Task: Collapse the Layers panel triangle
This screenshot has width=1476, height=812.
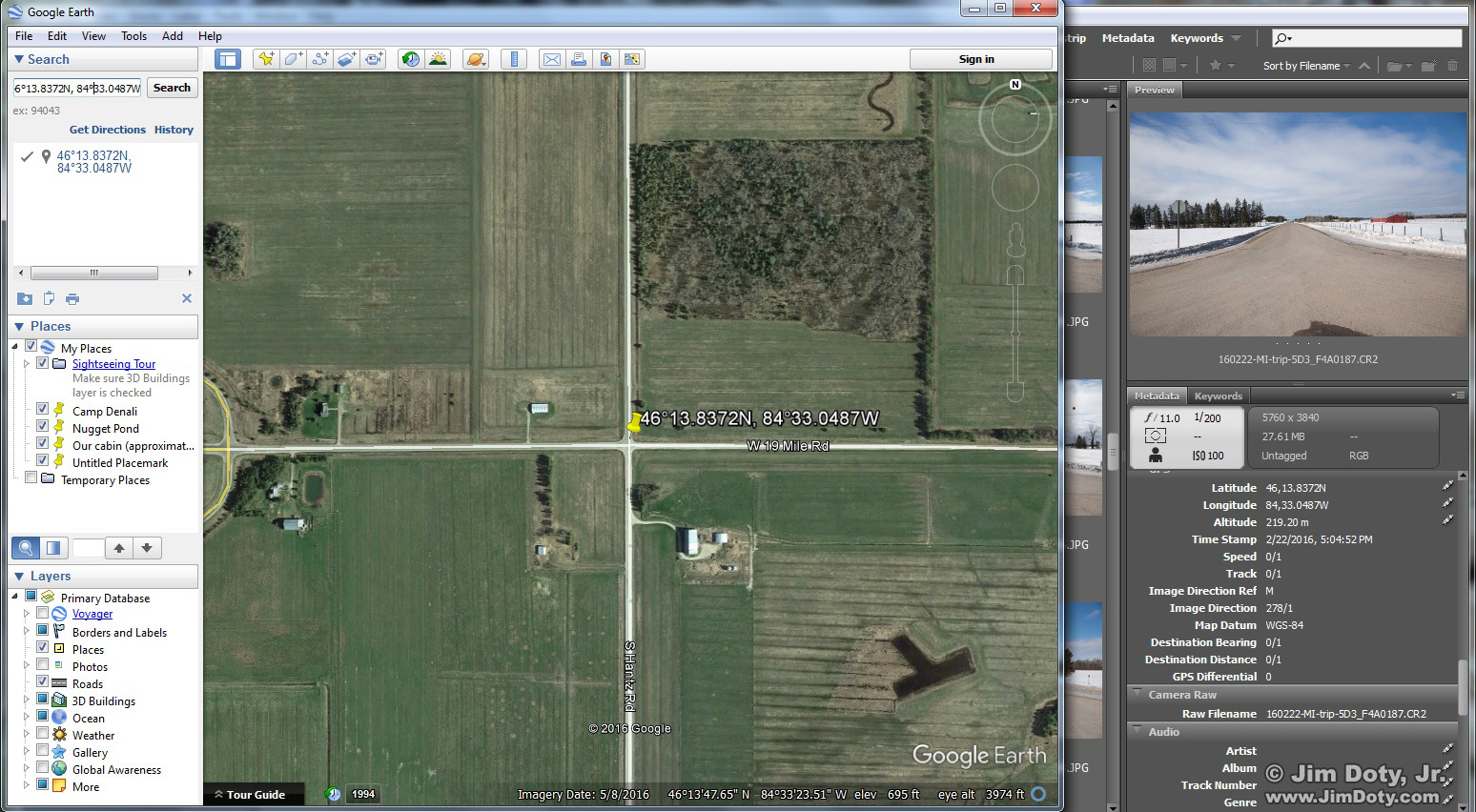Action: pyautogui.click(x=18, y=576)
